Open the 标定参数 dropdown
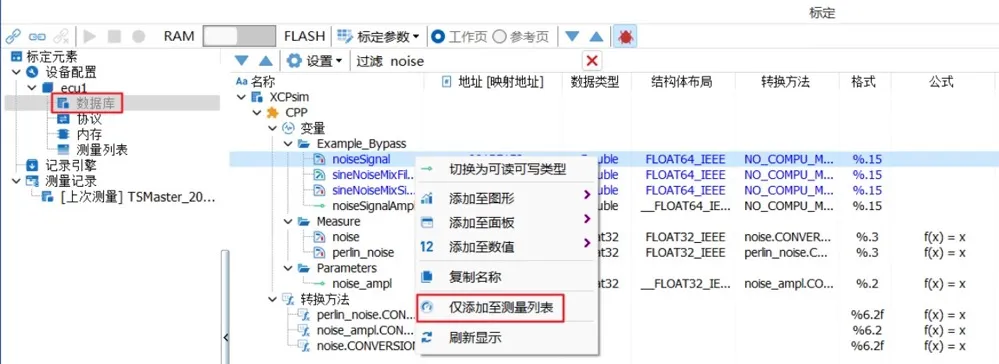Image resolution: width=999 pixels, height=364 pixels. pos(378,36)
